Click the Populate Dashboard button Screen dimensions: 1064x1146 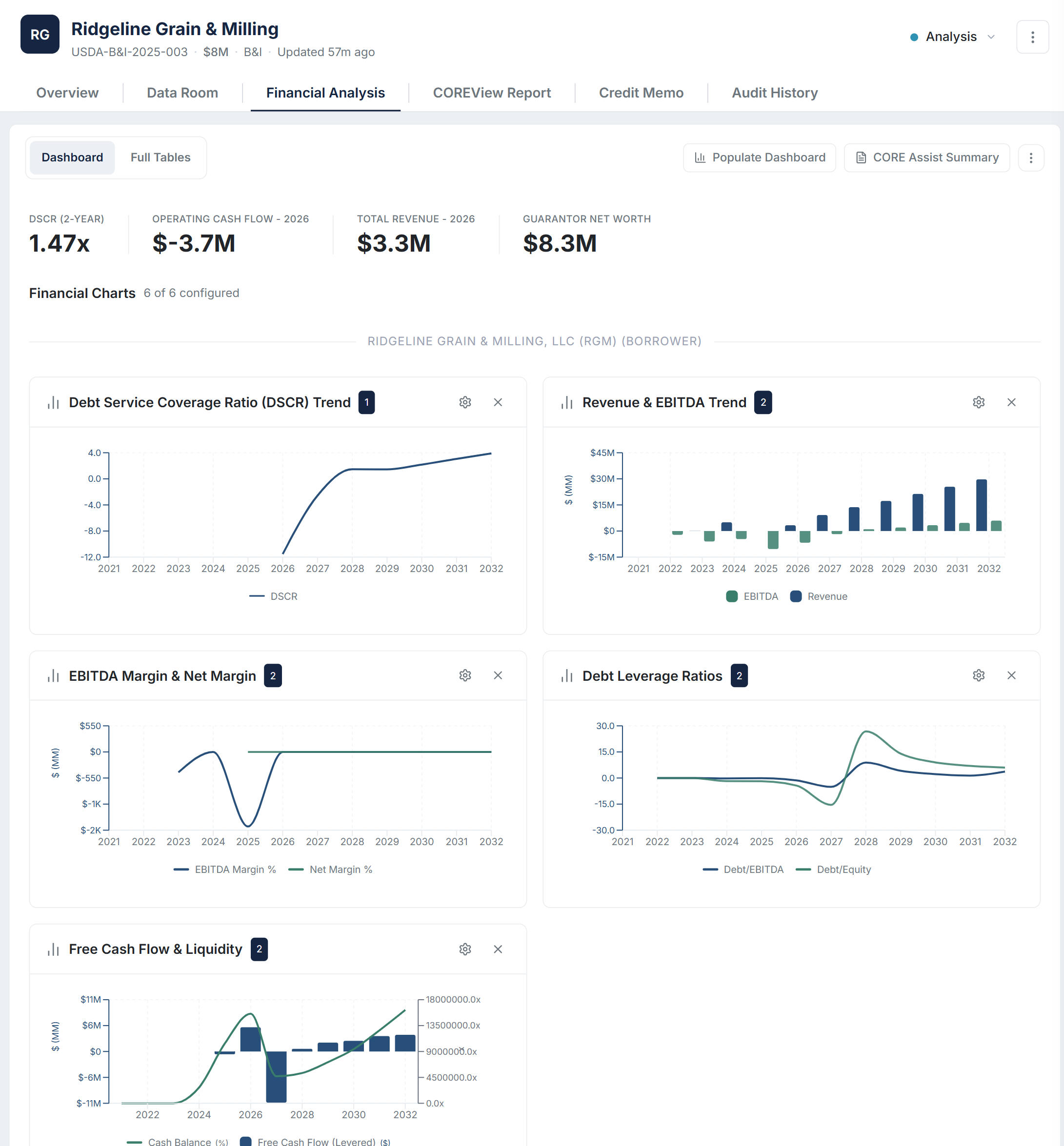click(759, 157)
